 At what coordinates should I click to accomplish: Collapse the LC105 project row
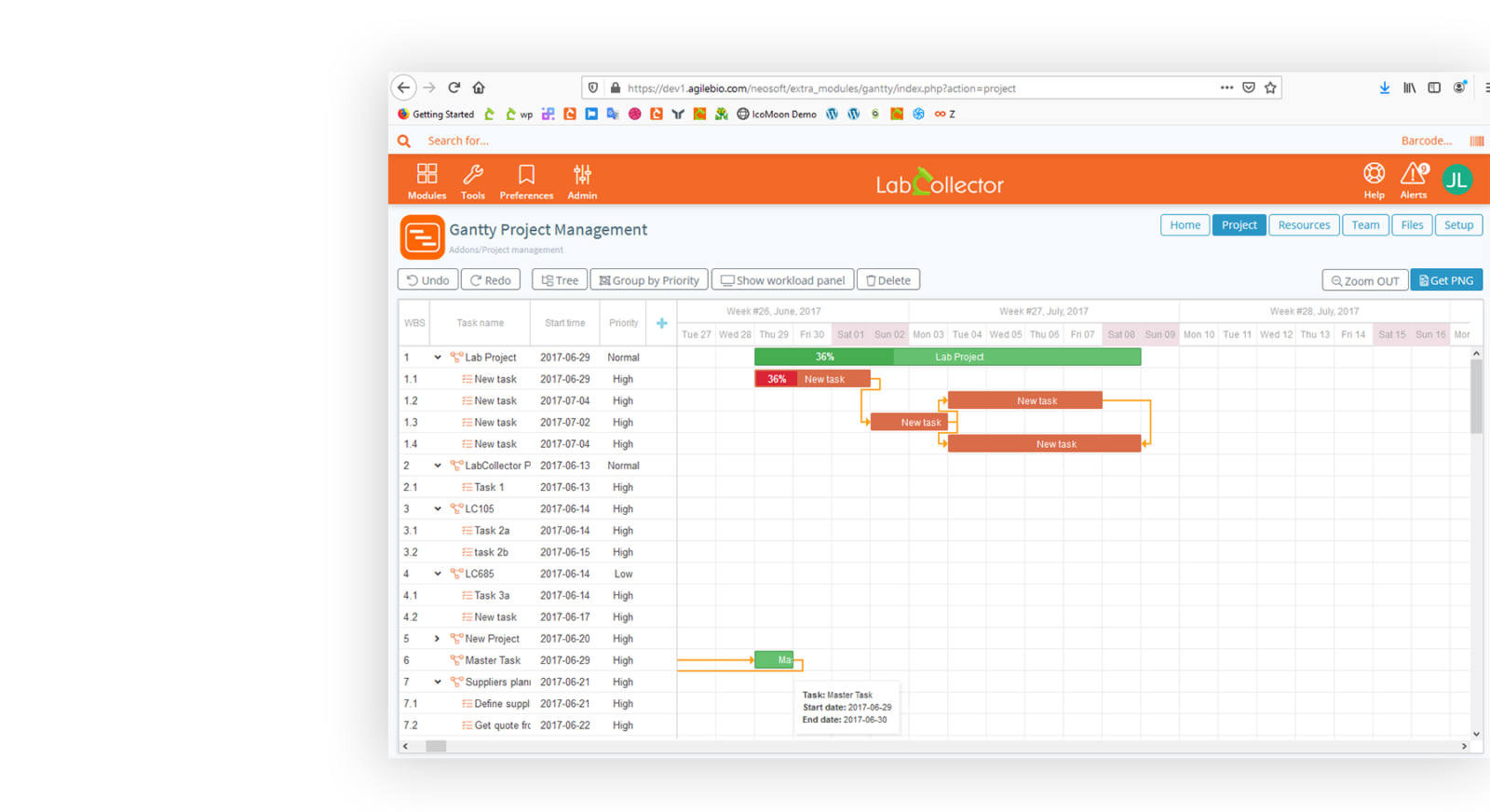click(437, 509)
